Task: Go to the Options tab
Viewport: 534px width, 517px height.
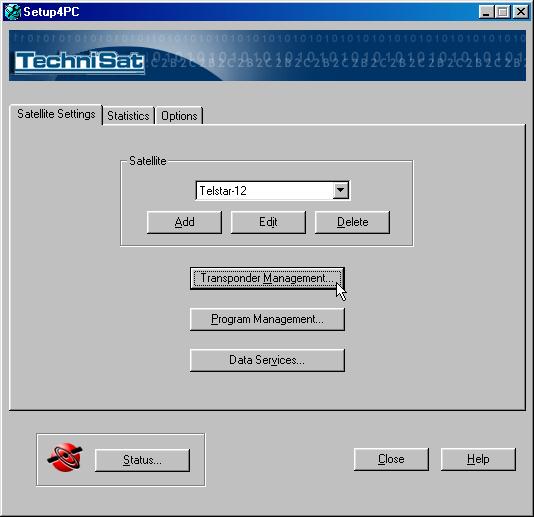Action: point(179,116)
